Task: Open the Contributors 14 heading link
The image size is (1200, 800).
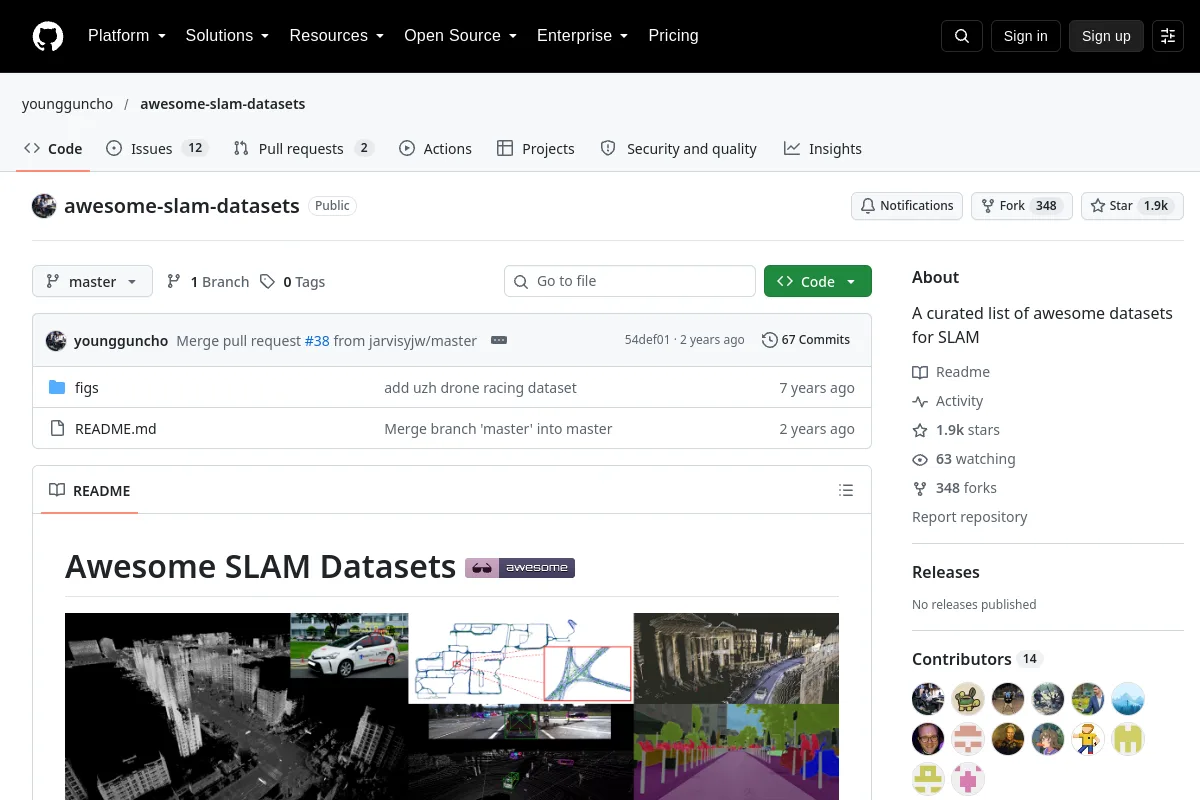Action: point(977,659)
